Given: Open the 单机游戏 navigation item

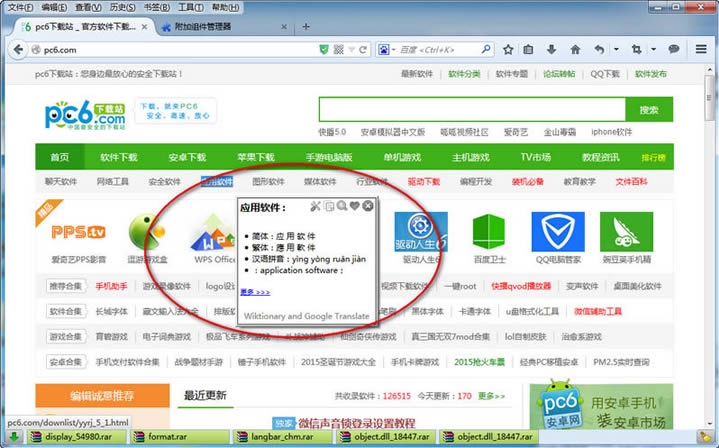Looking at the screenshot, I should pyautogui.click(x=402, y=157).
